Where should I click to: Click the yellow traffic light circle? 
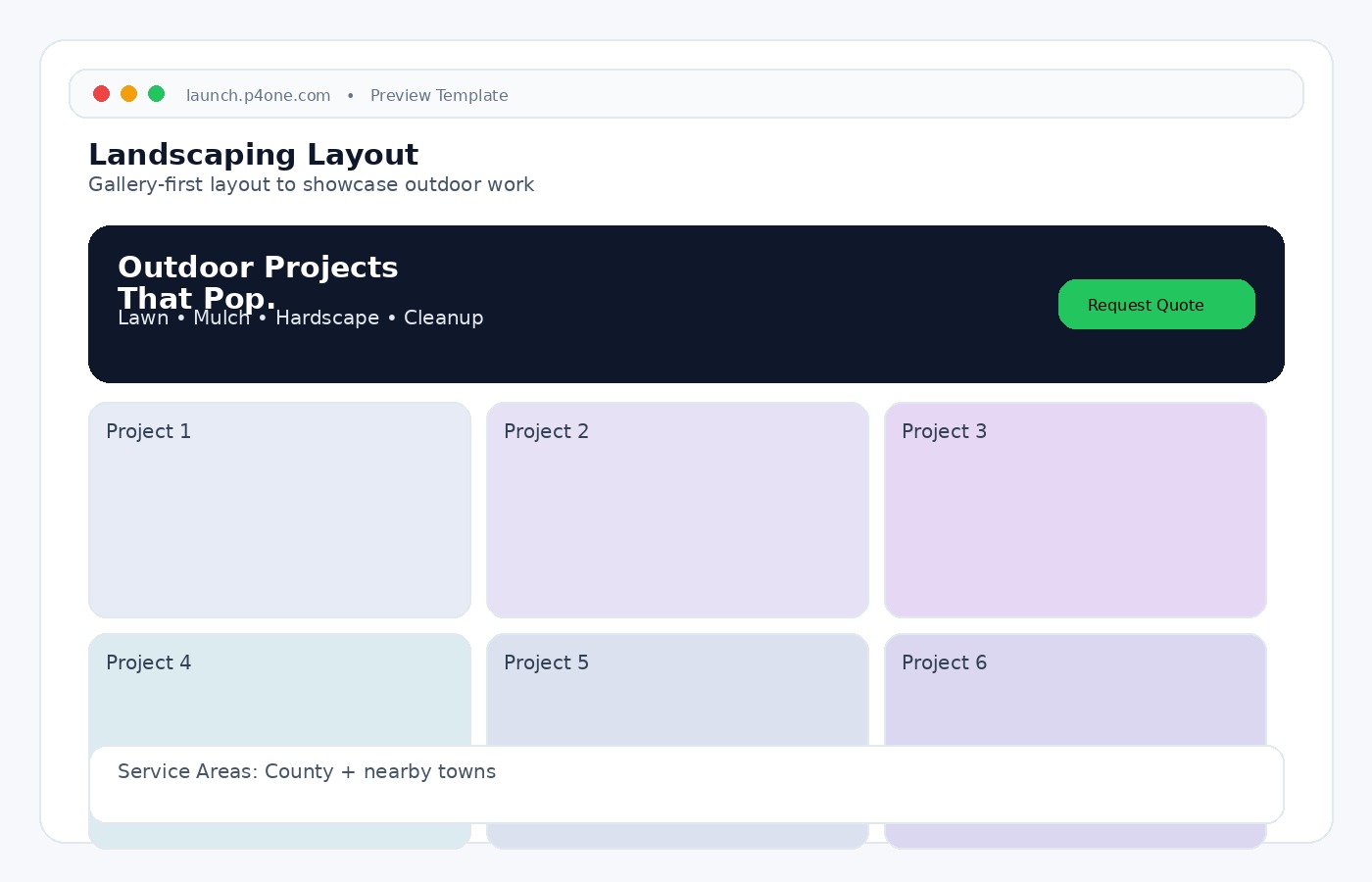pyautogui.click(x=129, y=93)
